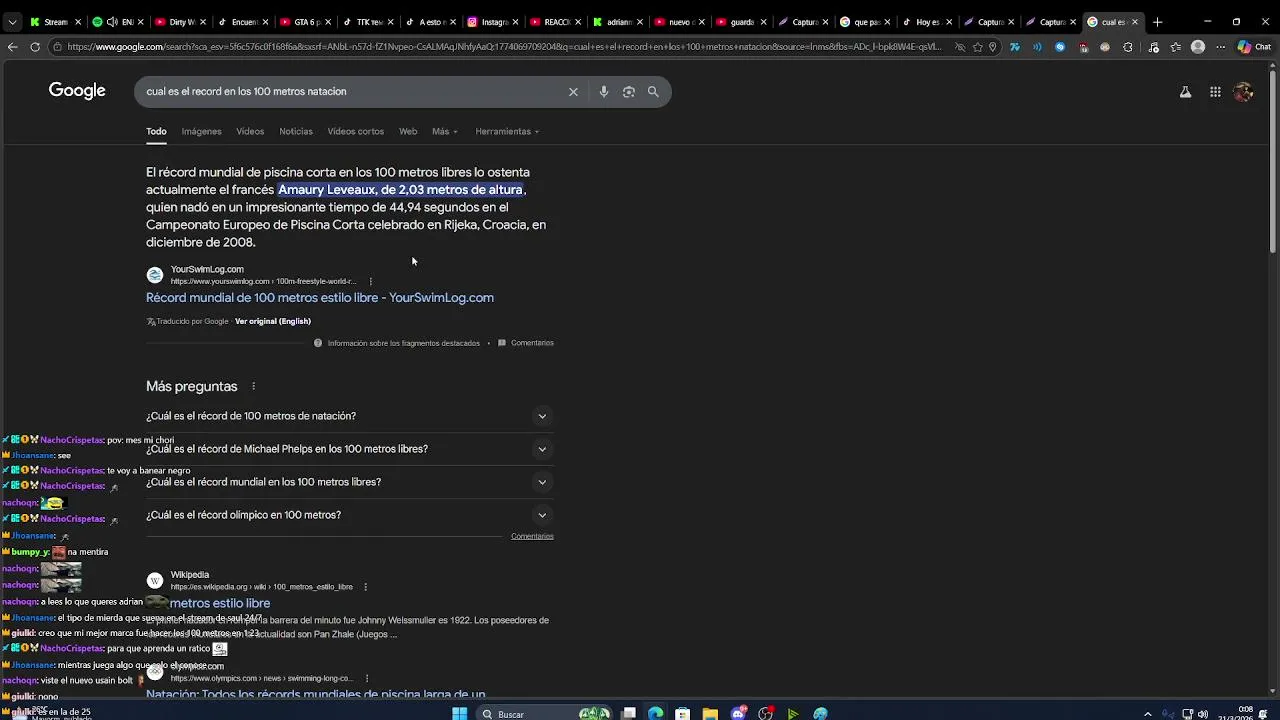The image size is (1280, 720).
Task: Click the Google logo
Action: point(77,91)
